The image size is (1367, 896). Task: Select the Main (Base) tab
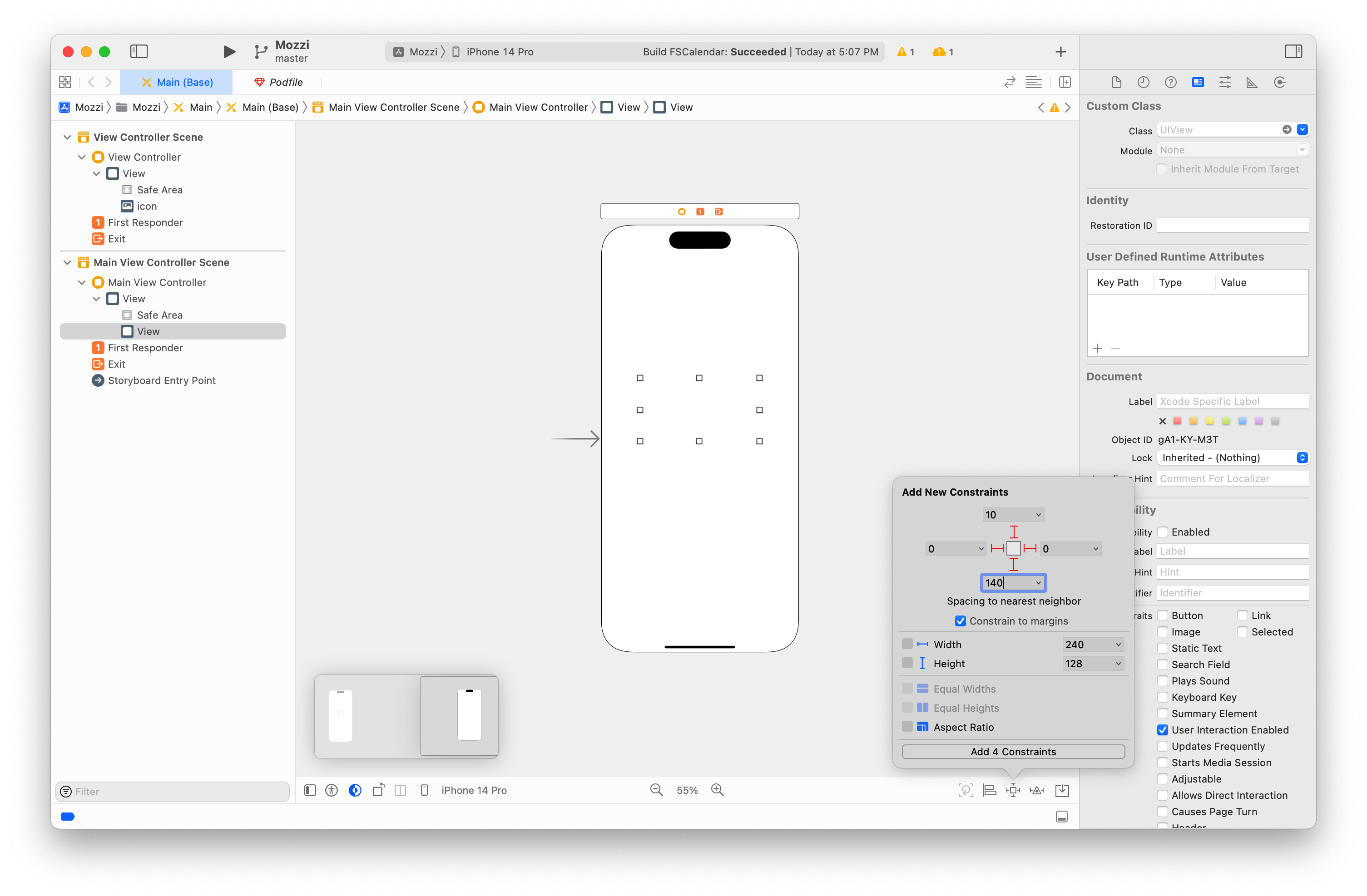pyautogui.click(x=177, y=82)
